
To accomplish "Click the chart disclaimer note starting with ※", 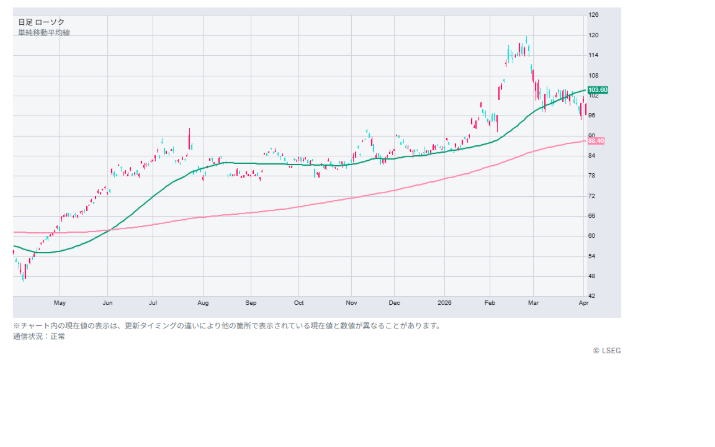I will (226, 325).
